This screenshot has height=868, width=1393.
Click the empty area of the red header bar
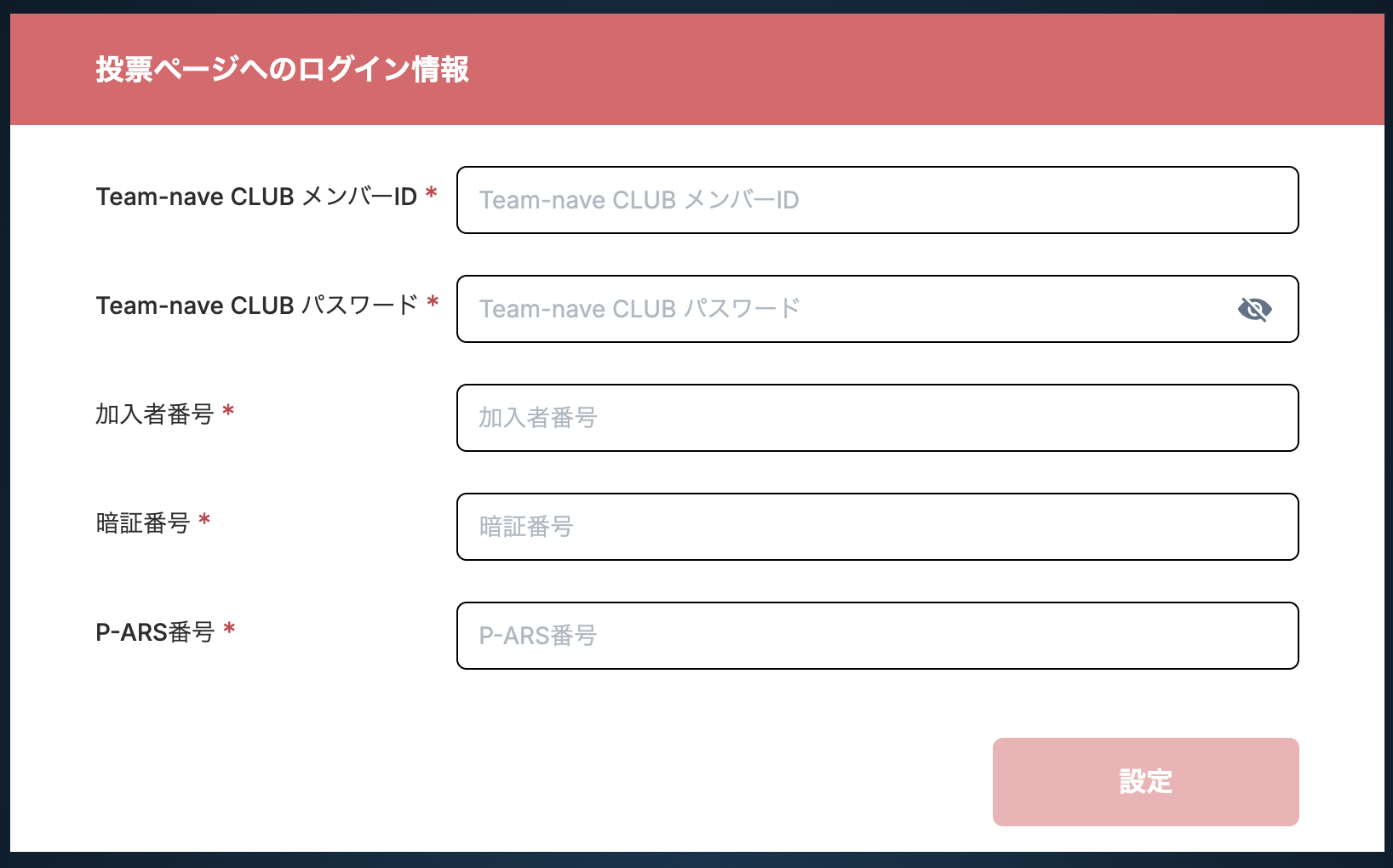[x=928, y=69]
